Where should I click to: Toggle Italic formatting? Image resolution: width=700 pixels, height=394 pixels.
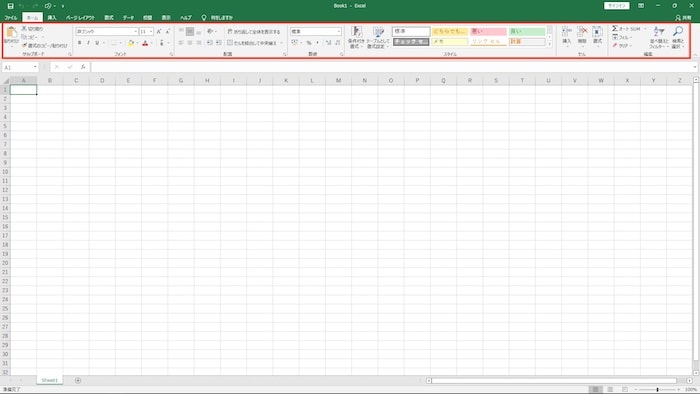tap(88, 43)
